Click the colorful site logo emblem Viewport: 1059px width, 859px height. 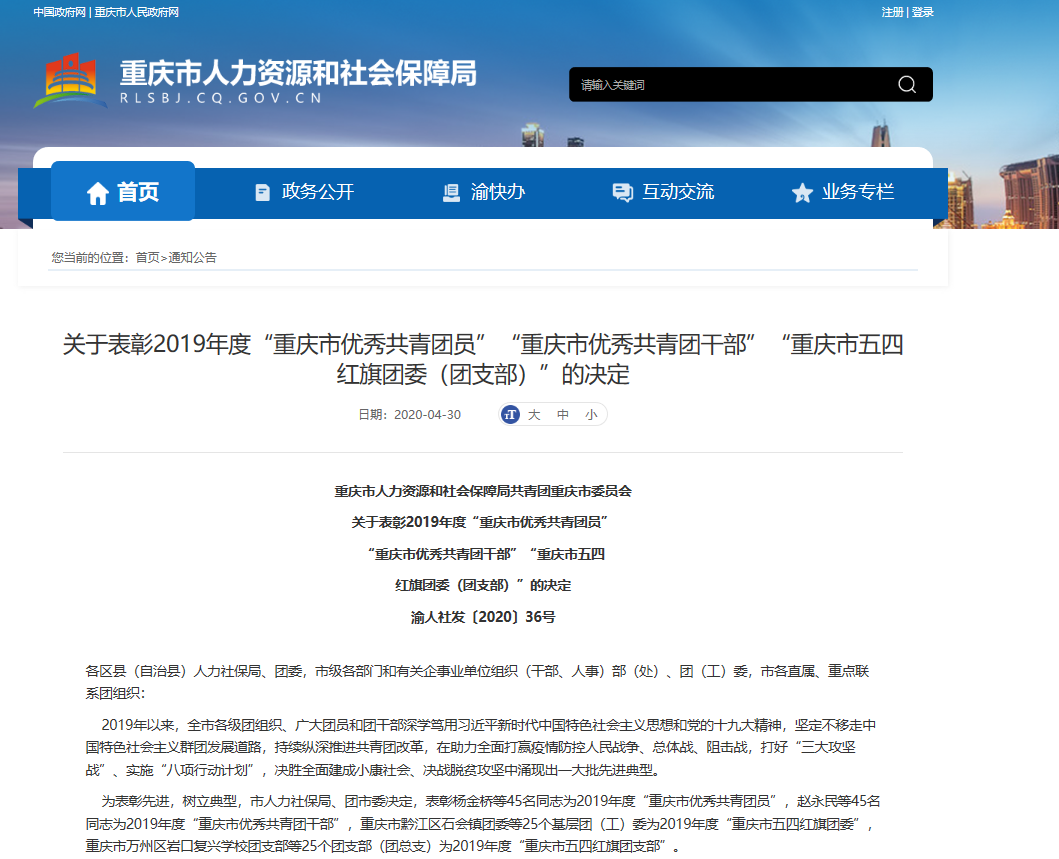point(70,82)
